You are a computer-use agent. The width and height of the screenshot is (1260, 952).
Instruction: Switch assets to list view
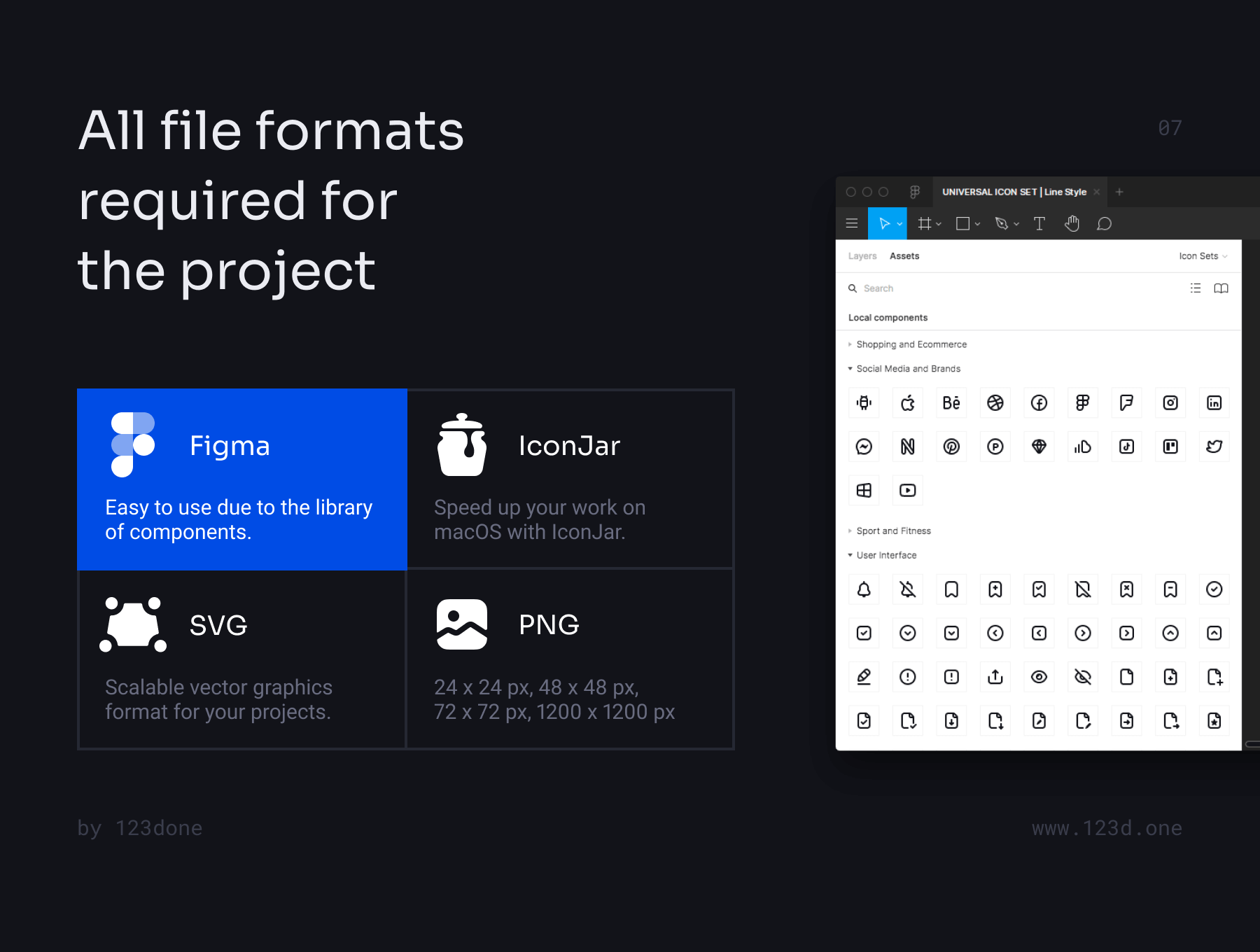1196,288
